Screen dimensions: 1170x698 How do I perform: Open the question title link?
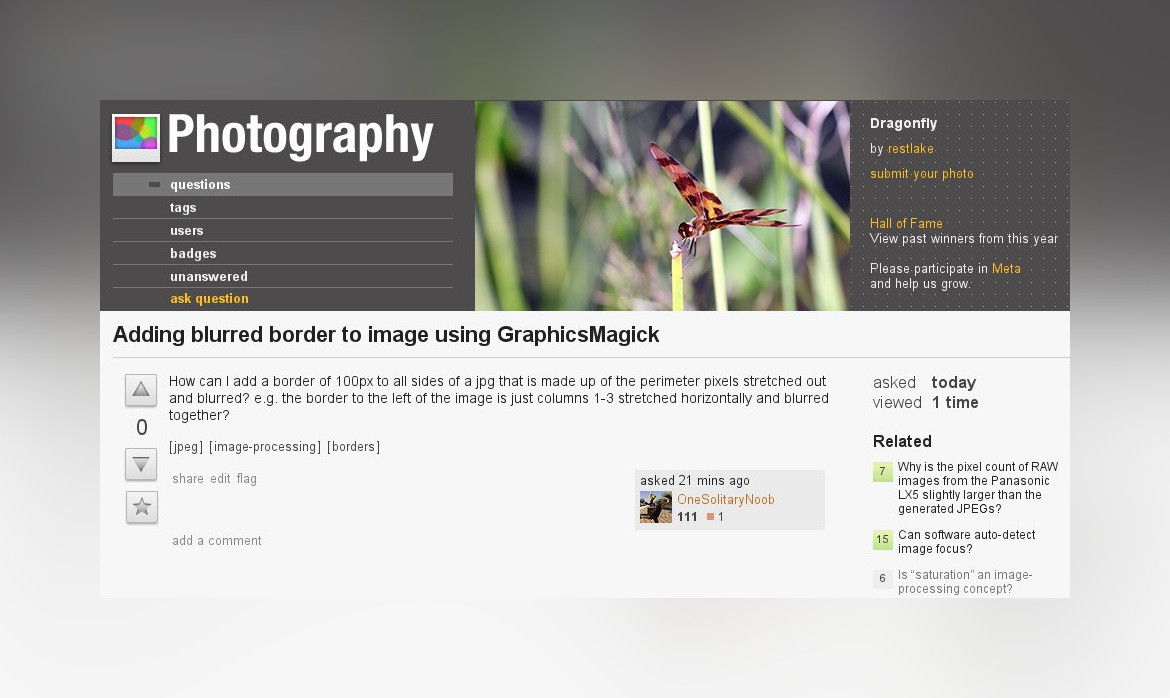pos(386,334)
